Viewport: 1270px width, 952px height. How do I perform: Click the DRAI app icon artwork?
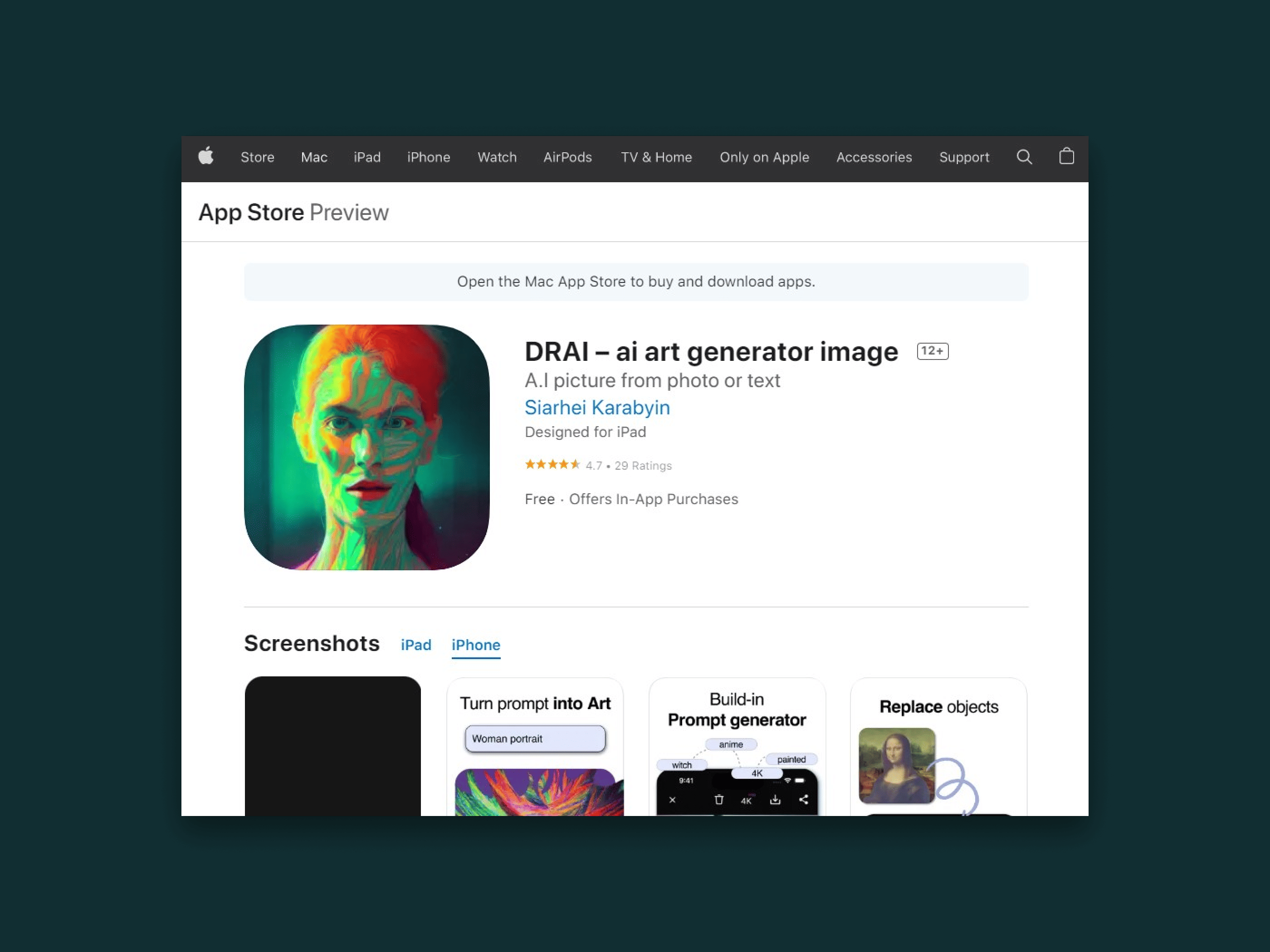pos(367,447)
